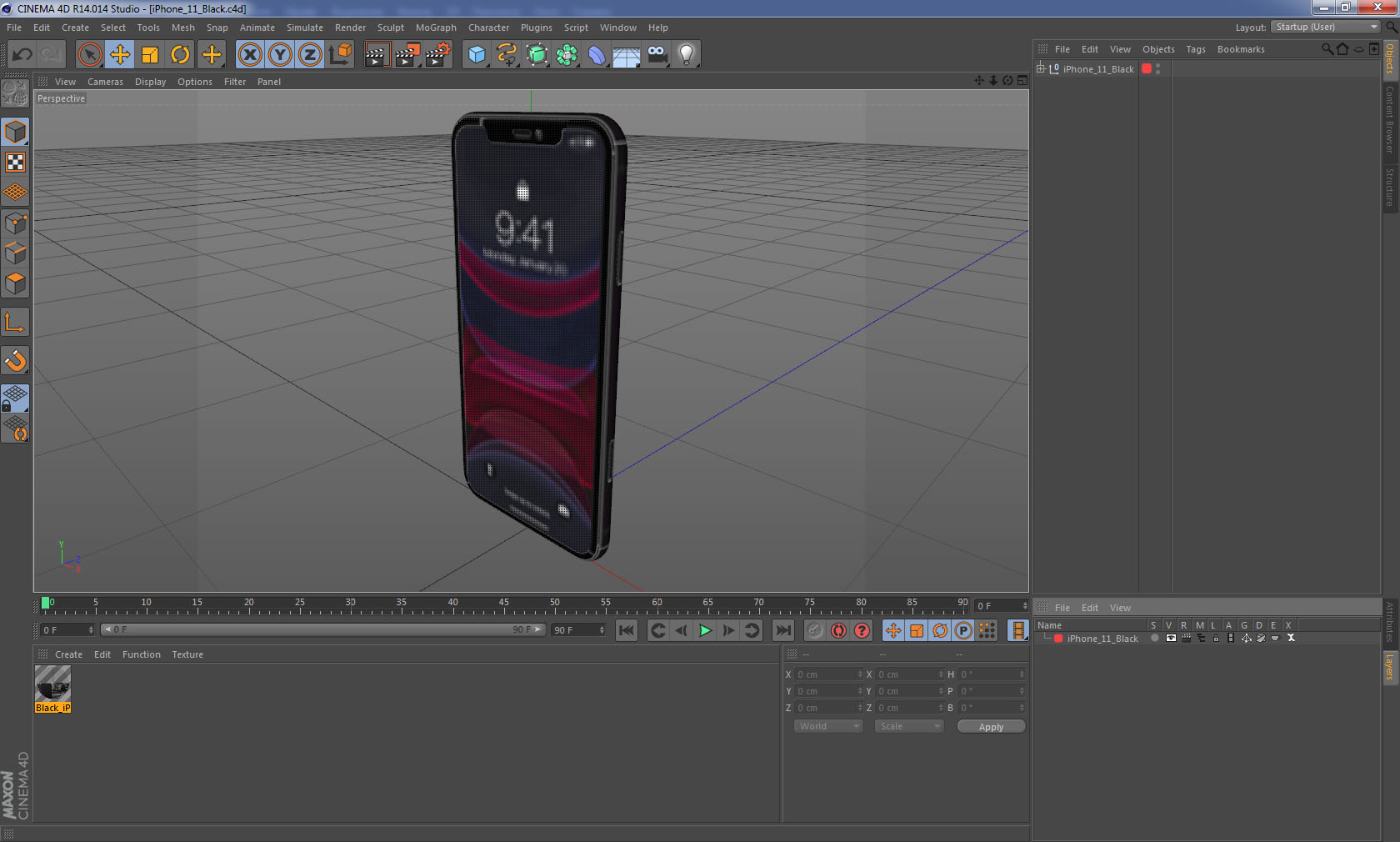The height and width of the screenshot is (842, 1400).
Task: Open the material manager Texture menu
Action: (x=187, y=654)
